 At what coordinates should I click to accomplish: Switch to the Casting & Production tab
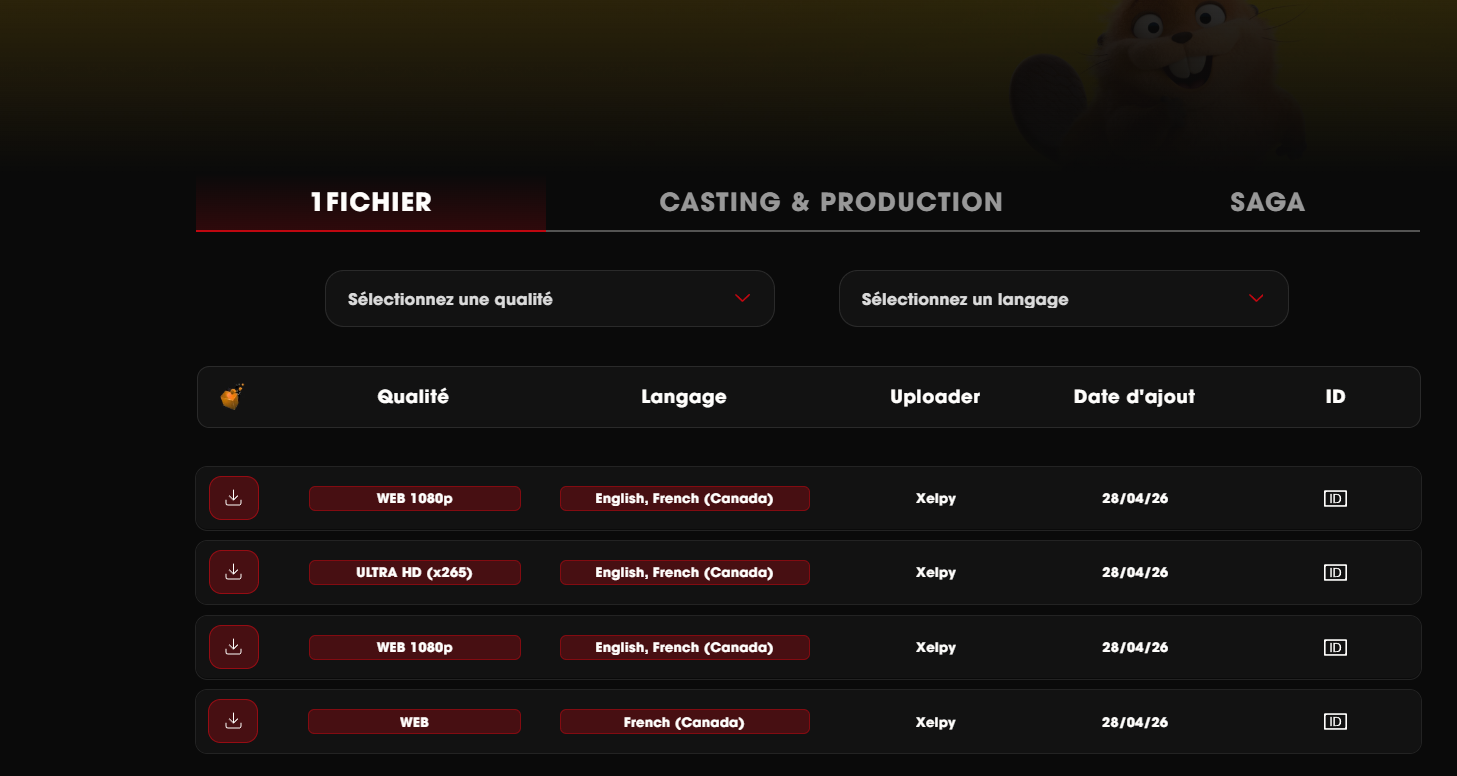(x=830, y=202)
